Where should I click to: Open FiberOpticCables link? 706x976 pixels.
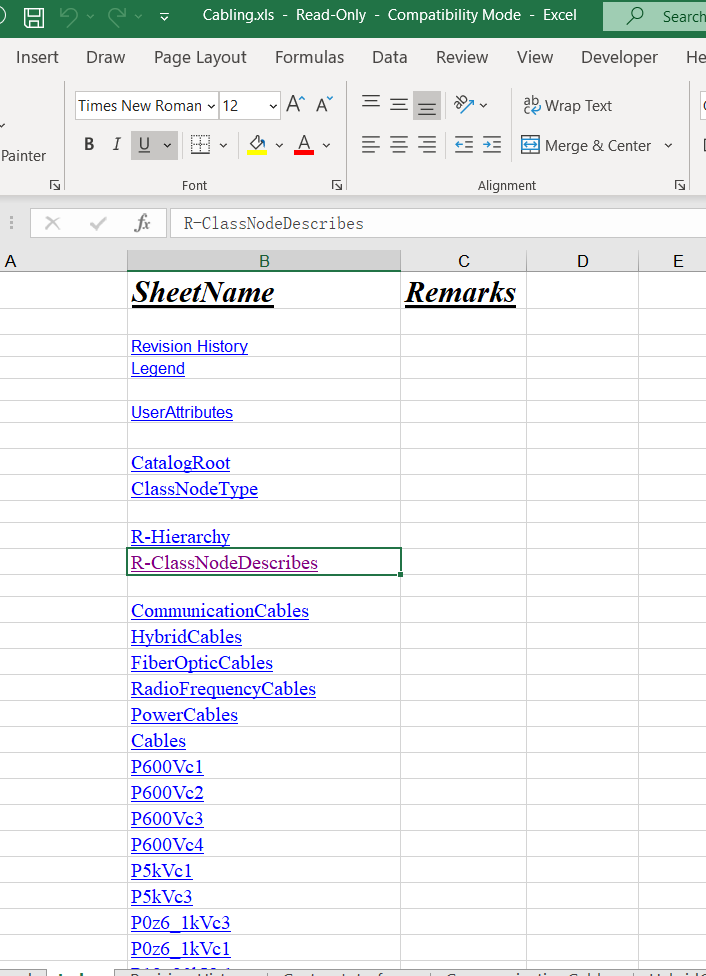point(202,663)
